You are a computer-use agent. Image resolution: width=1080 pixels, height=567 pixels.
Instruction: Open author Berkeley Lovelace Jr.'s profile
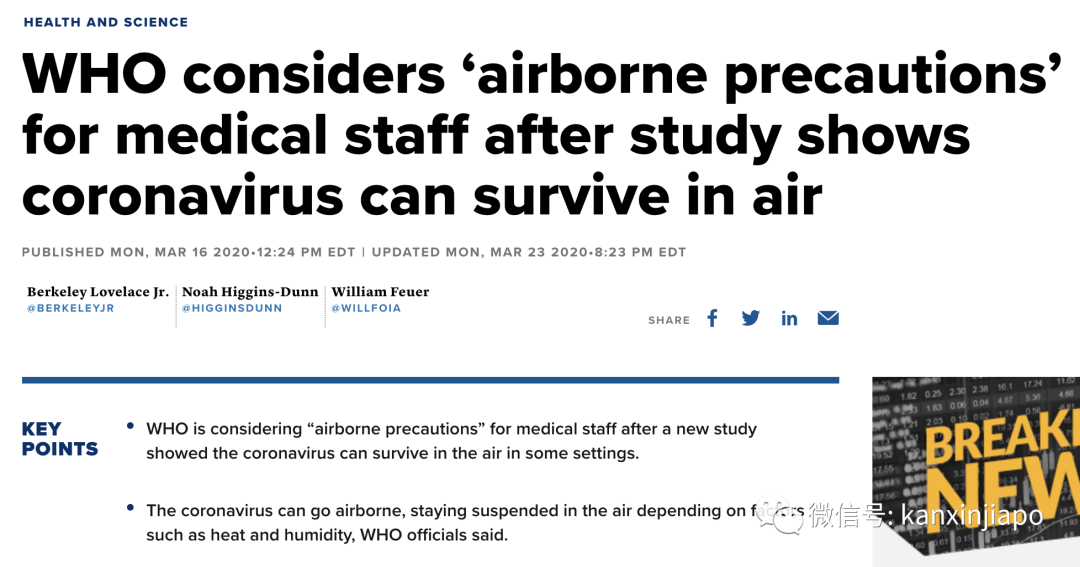point(98,292)
